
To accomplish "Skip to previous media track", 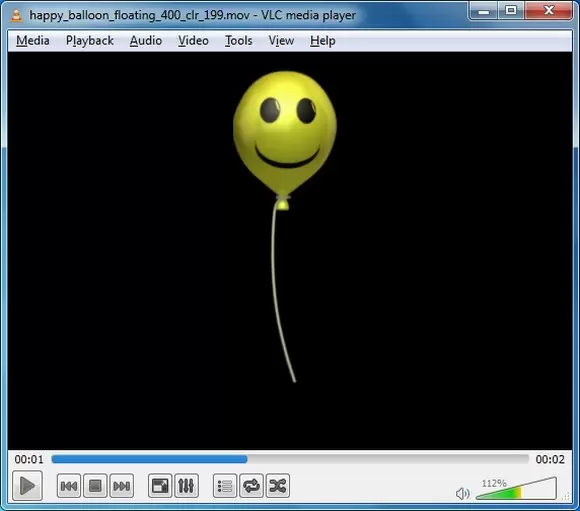I will 69,485.
